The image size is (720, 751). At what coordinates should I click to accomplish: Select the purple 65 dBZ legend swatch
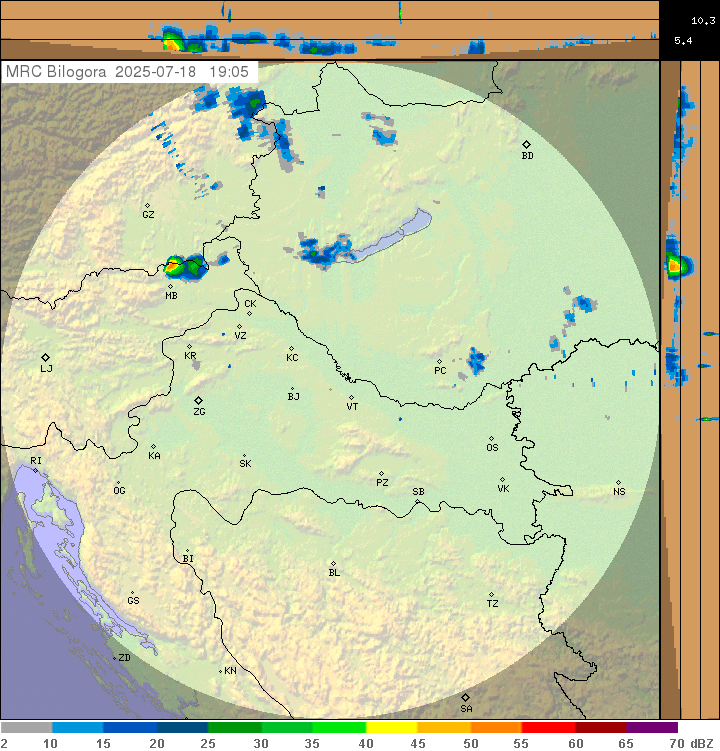click(652, 728)
